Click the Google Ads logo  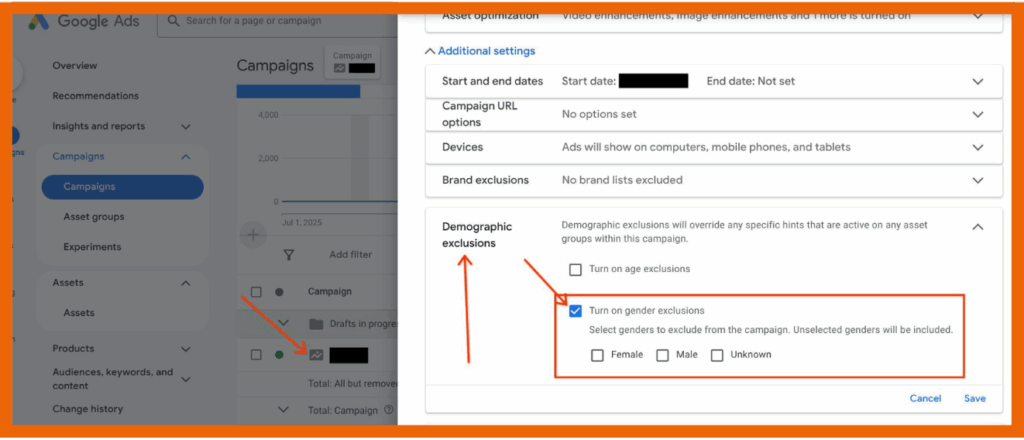point(40,21)
